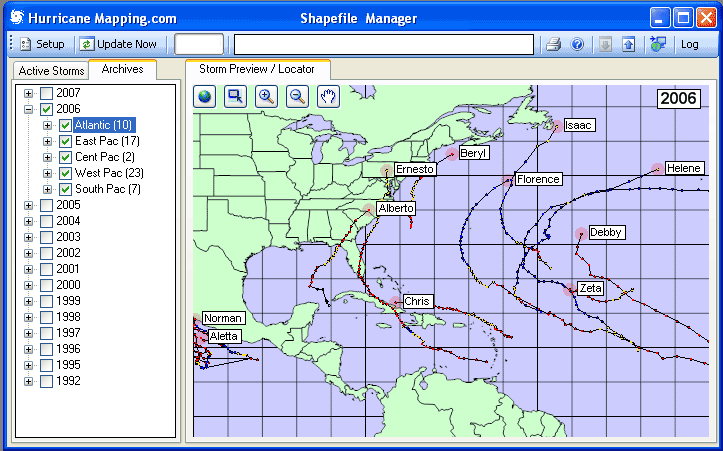
Task: Reset map to full globe view
Action: tap(204, 96)
